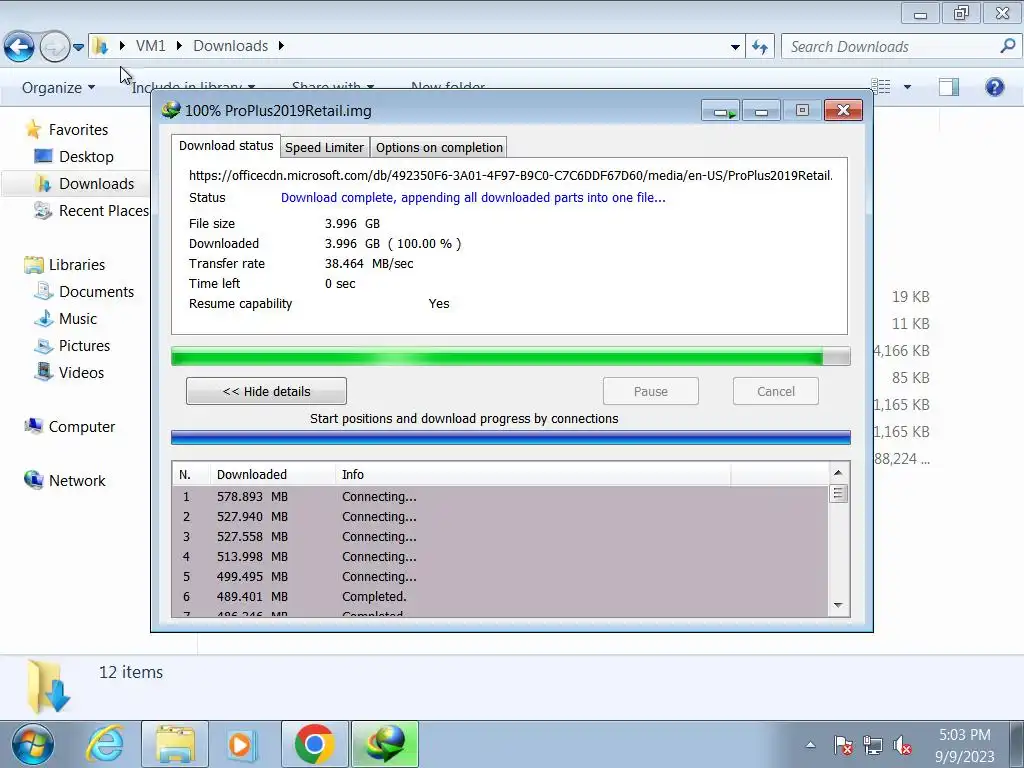1024x768 pixels.
Task: Click the N. column header
Action: click(x=191, y=475)
